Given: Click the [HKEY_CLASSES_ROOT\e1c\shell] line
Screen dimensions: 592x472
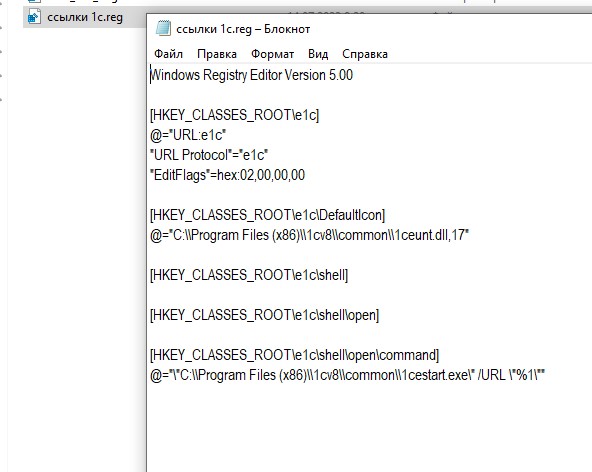Looking at the screenshot, I should 249,275.
